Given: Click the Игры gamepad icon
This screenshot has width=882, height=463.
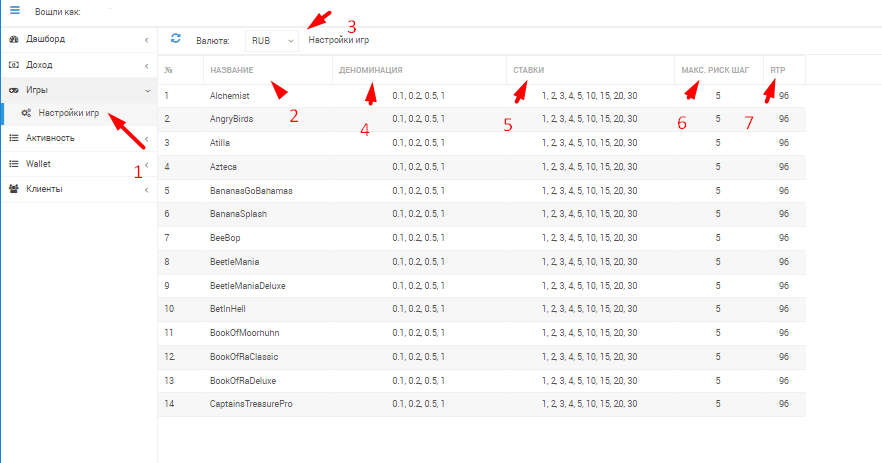Looking at the screenshot, I should [x=14, y=91].
